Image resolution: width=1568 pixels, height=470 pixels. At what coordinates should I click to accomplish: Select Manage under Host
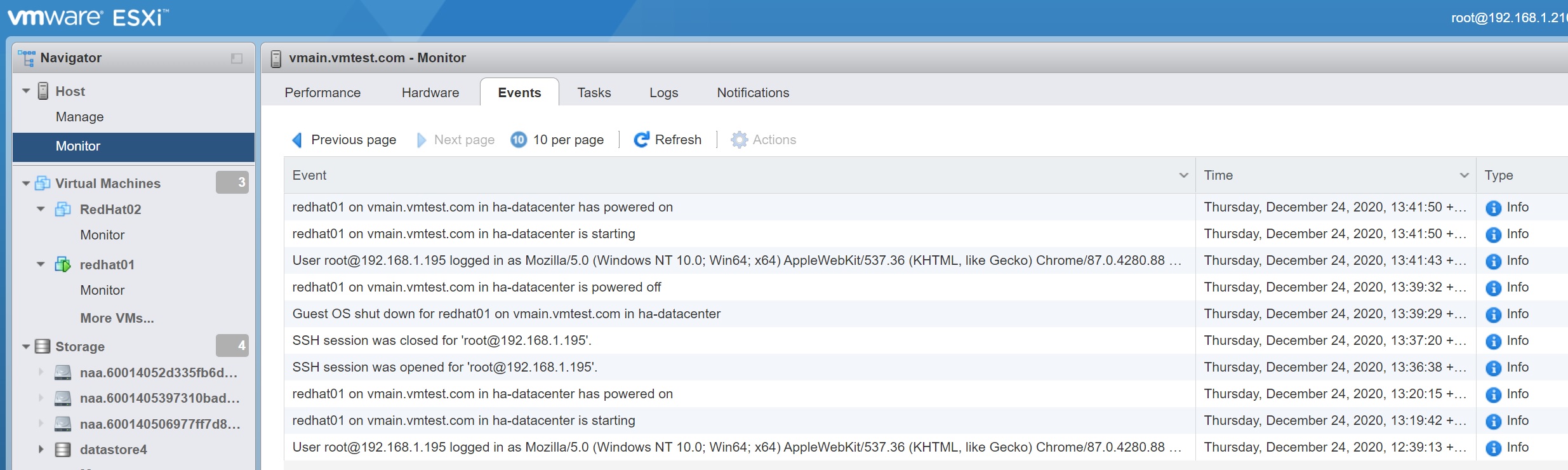click(79, 117)
